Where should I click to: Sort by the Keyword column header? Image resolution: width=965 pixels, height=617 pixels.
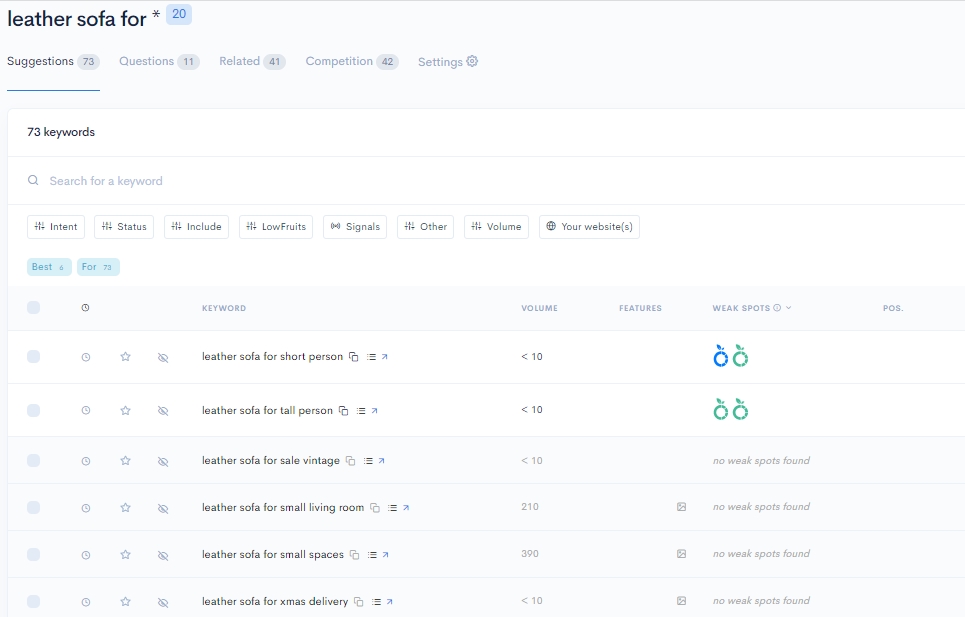(x=224, y=308)
